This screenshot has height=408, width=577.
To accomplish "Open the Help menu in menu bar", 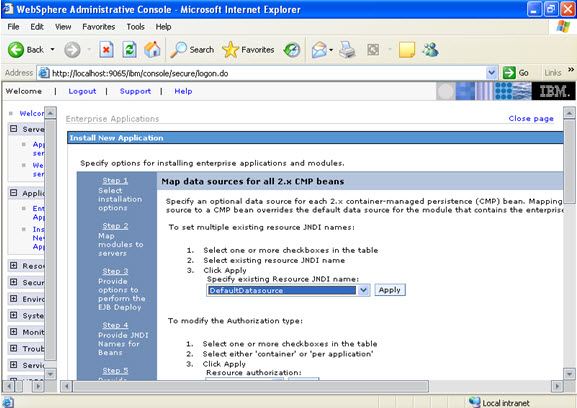I will pyautogui.click(x=163, y=27).
